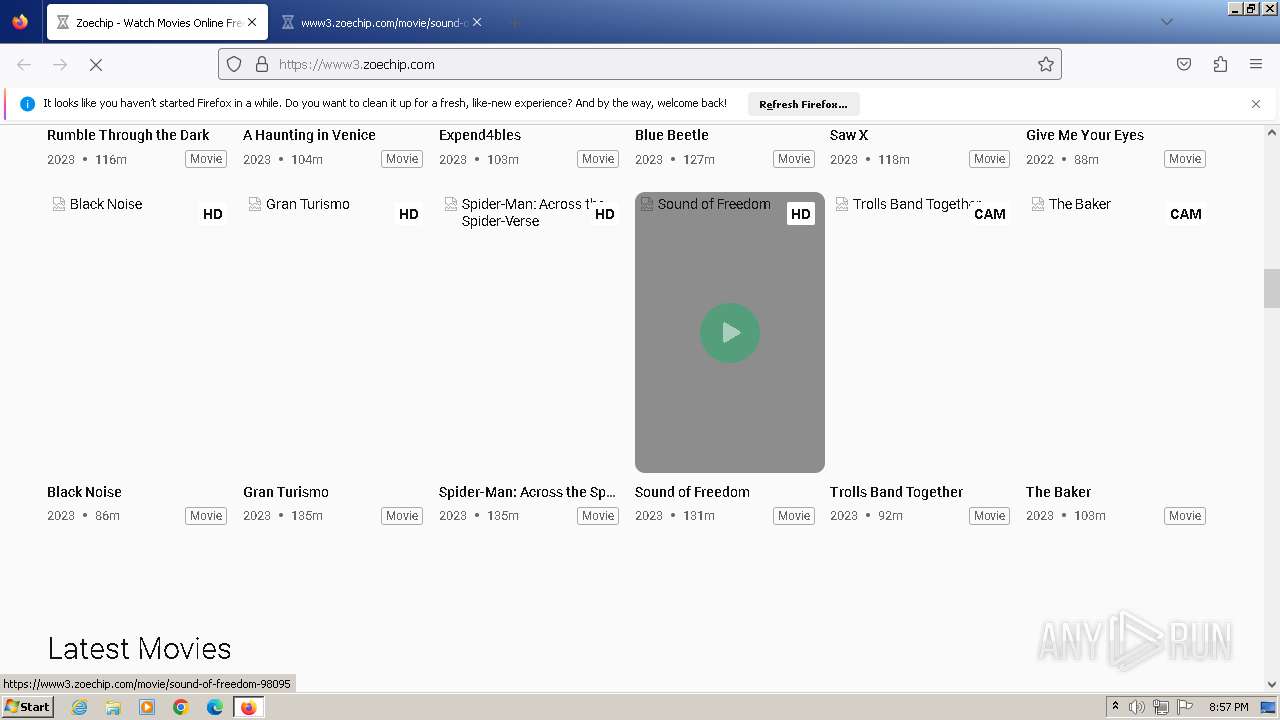The width and height of the screenshot is (1280, 720).
Task: Go back with the back arrow
Action: [x=24, y=64]
